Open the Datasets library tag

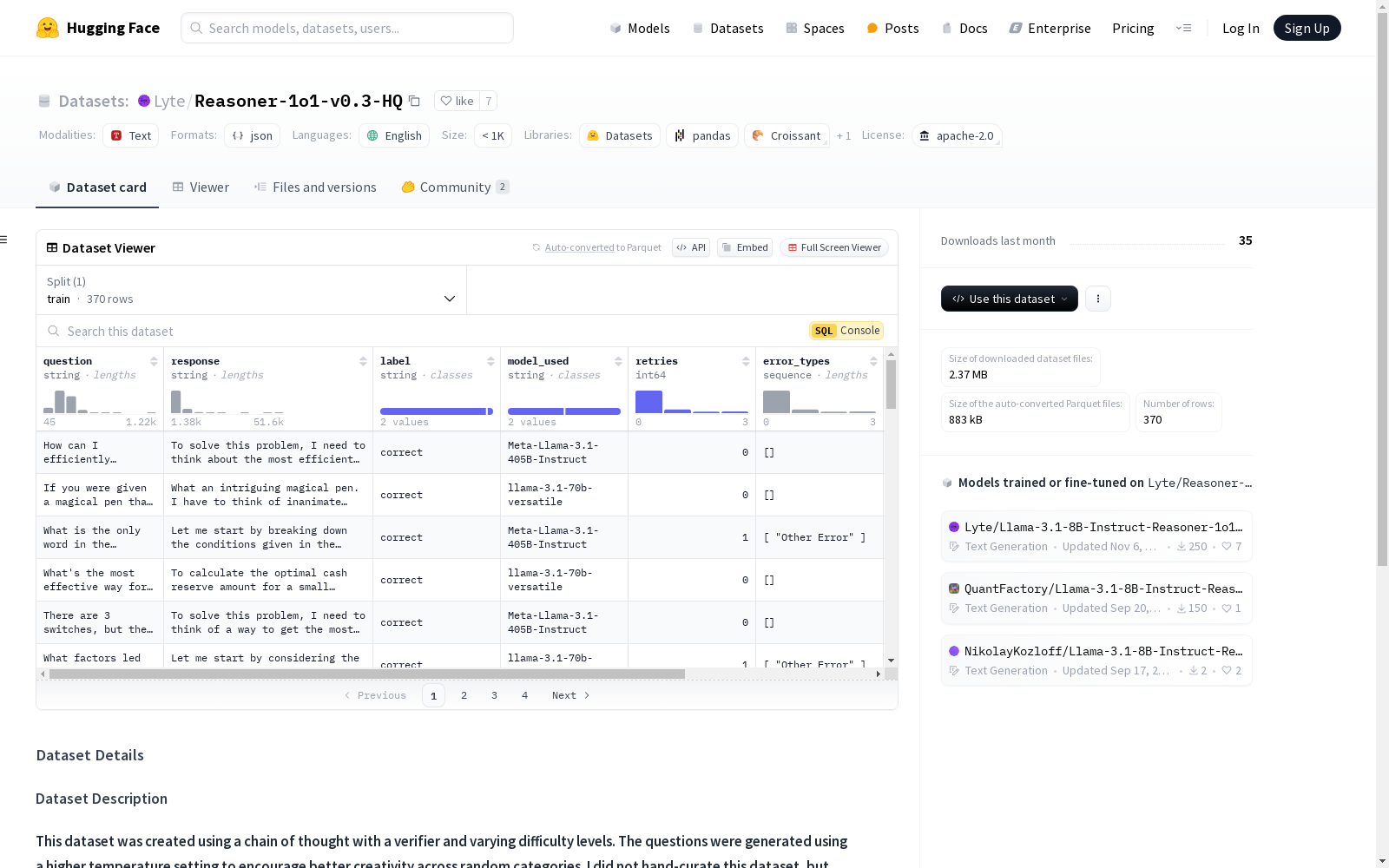(620, 135)
